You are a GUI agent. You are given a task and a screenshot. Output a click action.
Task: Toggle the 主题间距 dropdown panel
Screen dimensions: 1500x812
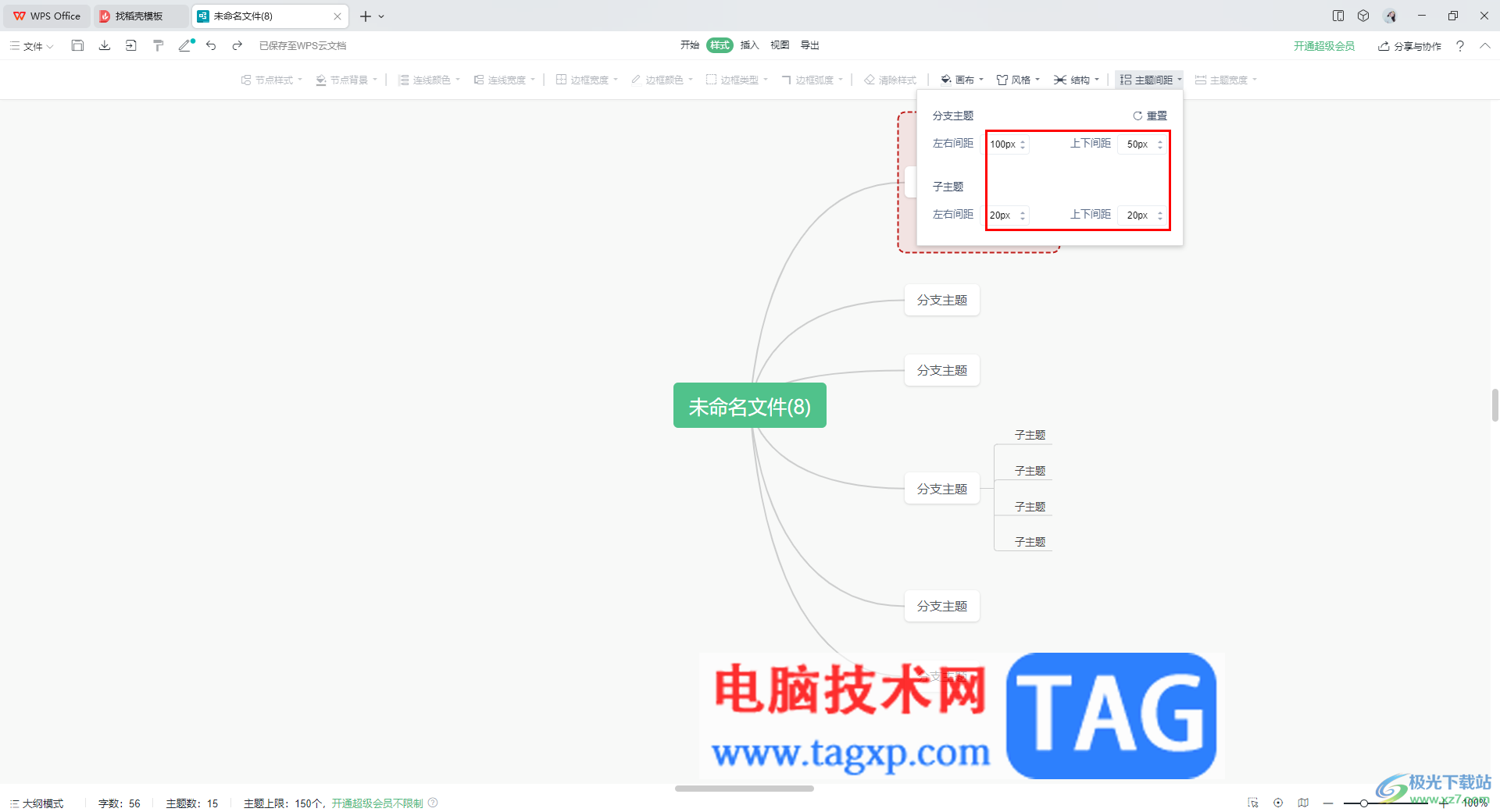point(1150,80)
